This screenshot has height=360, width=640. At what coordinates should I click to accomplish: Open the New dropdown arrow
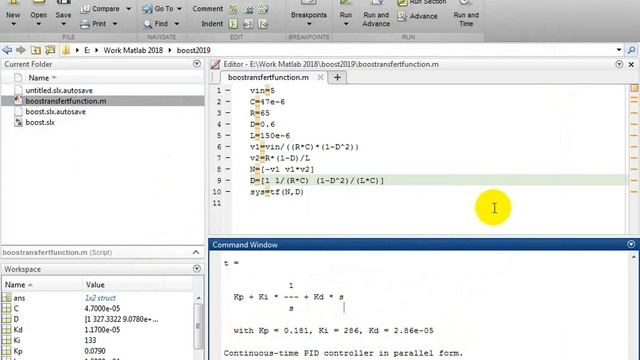coord(13,24)
